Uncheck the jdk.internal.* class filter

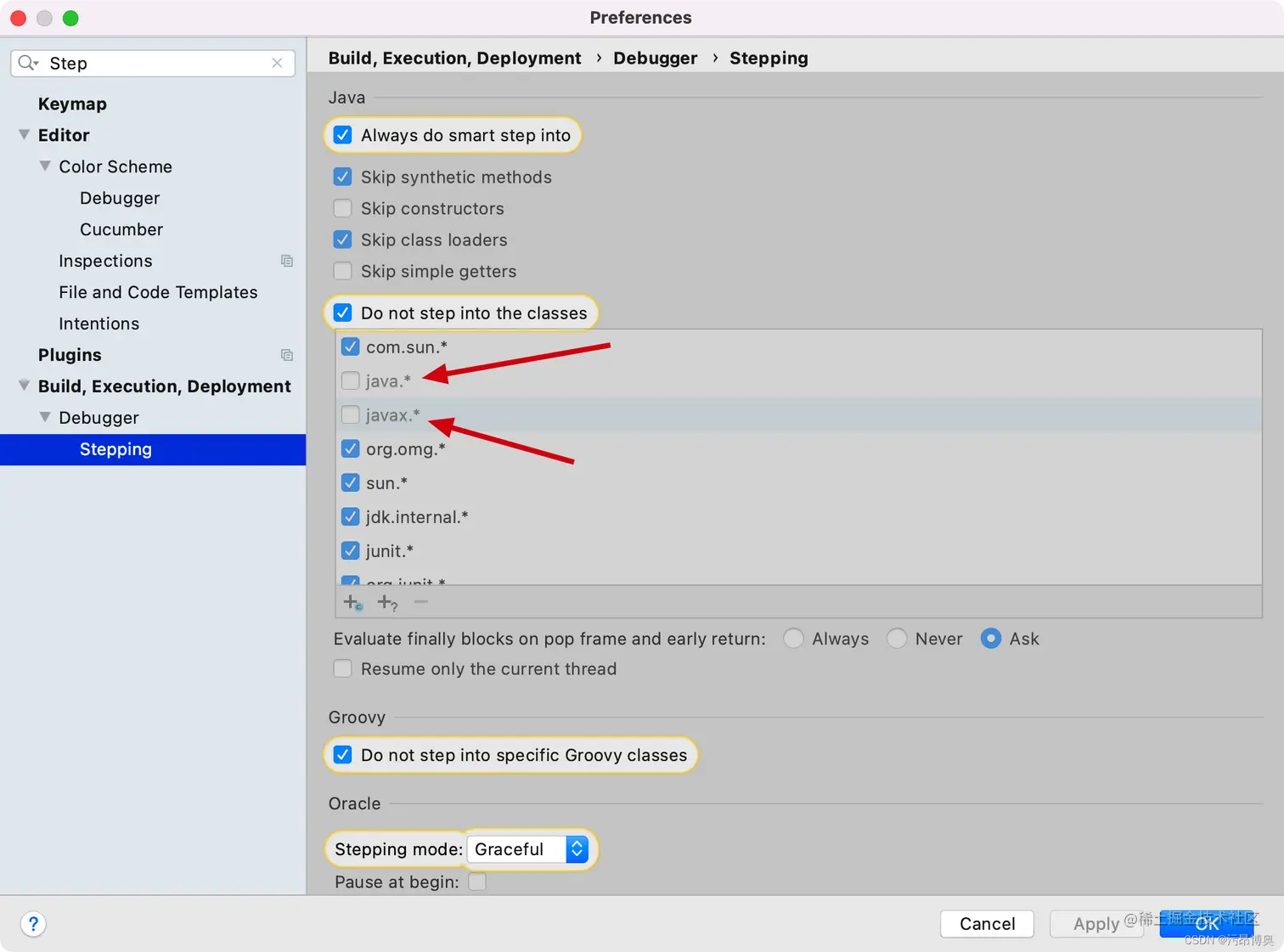[x=351, y=516]
